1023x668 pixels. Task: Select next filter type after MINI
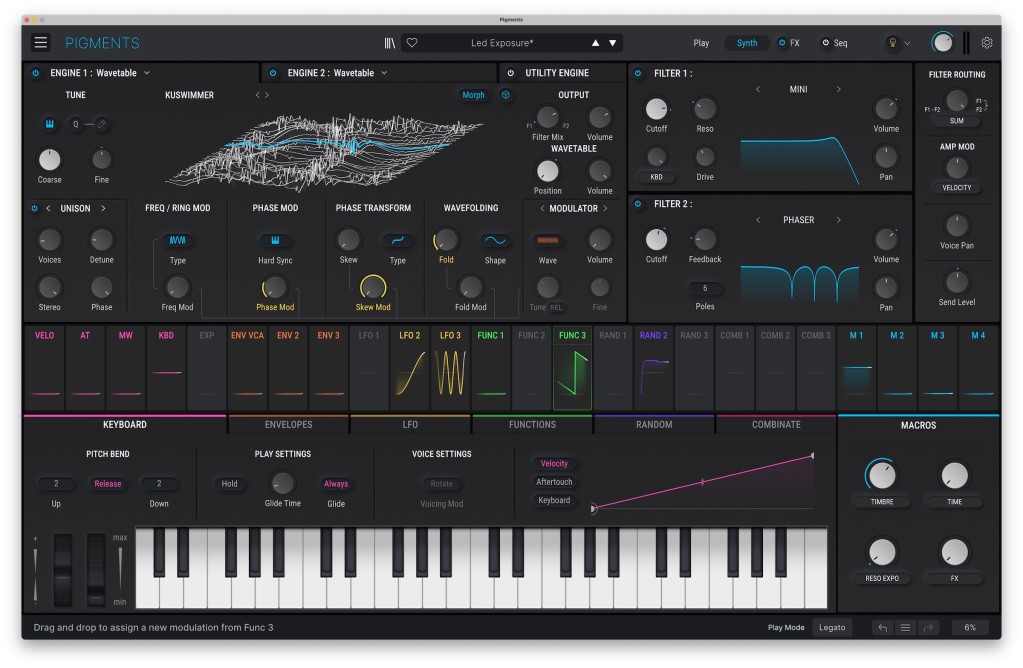tap(838, 89)
